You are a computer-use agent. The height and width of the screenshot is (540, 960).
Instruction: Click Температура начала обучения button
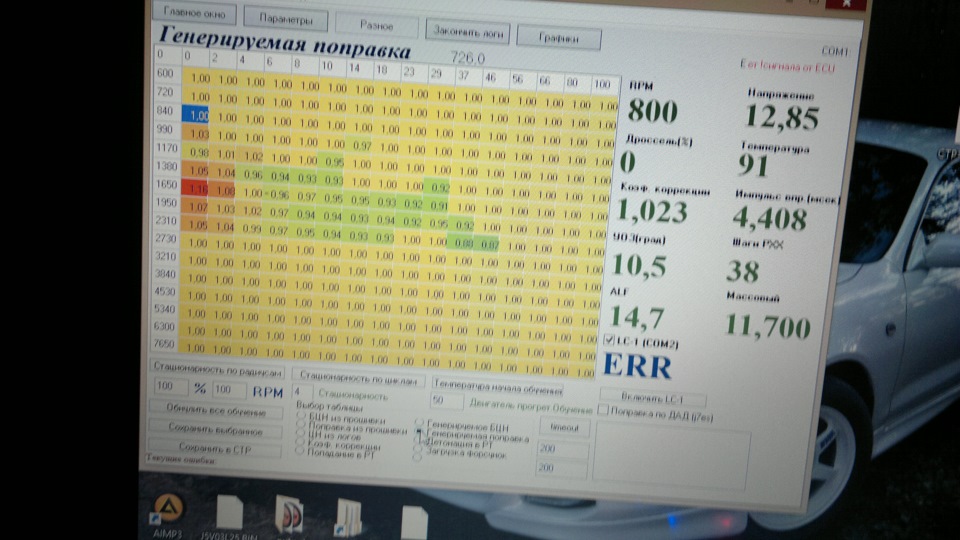(497, 386)
